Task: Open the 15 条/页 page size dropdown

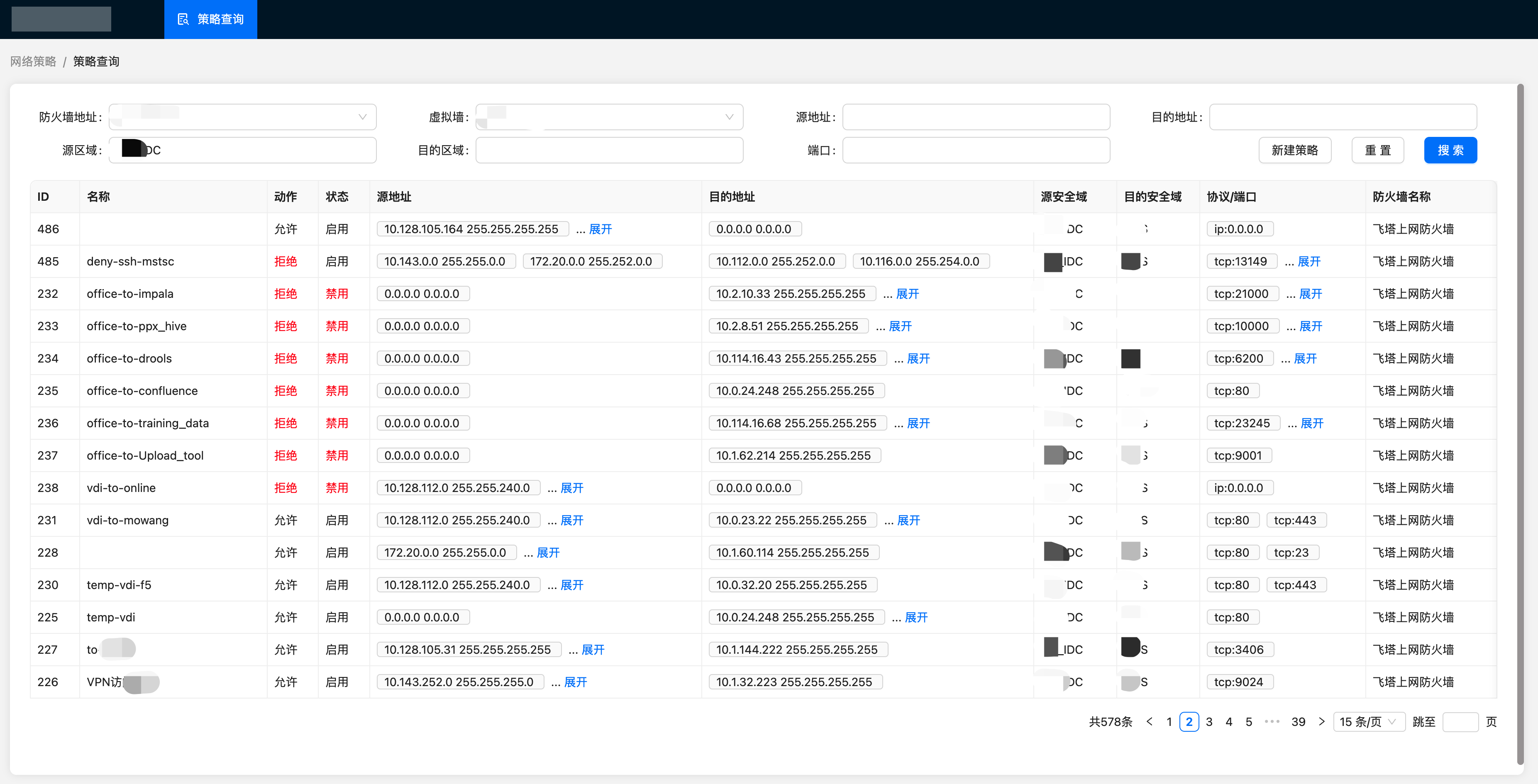Action: pos(1369,721)
